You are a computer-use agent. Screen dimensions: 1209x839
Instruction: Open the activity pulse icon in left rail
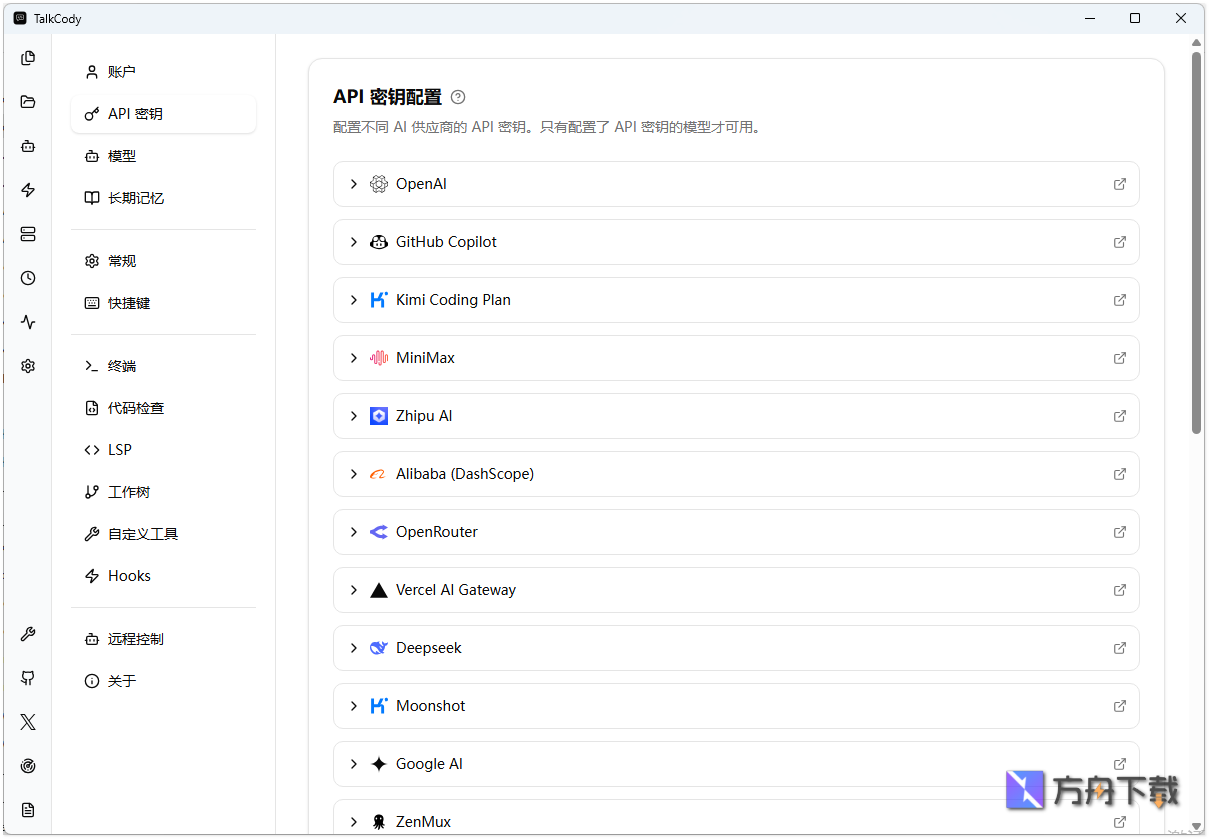pos(28,322)
